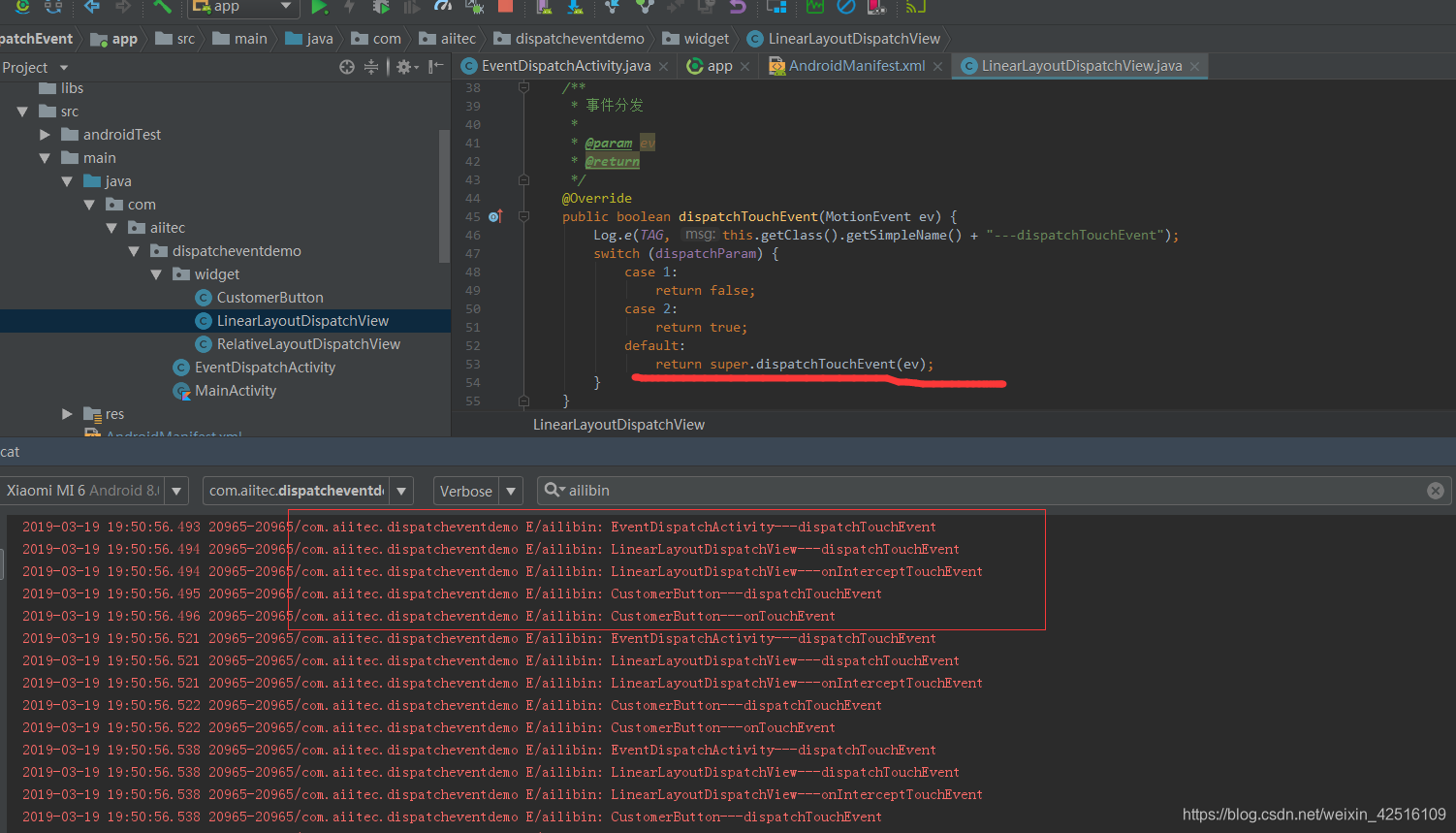This screenshot has width=1456, height=833.
Task: Click the lightning apply-changes icon
Action: pyautogui.click(x=350, y=7)
